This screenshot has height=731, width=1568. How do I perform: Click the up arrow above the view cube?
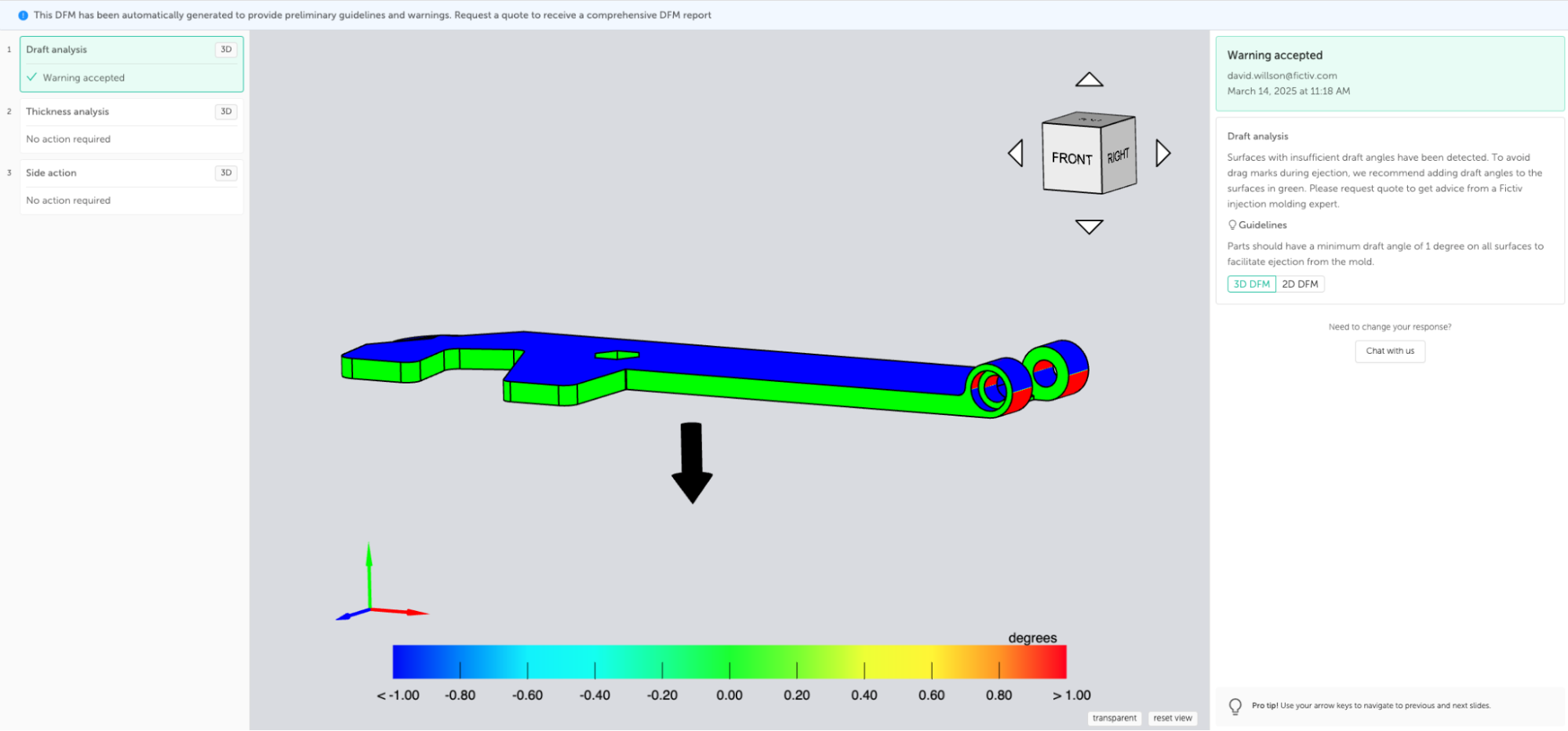click(1089, 79)
